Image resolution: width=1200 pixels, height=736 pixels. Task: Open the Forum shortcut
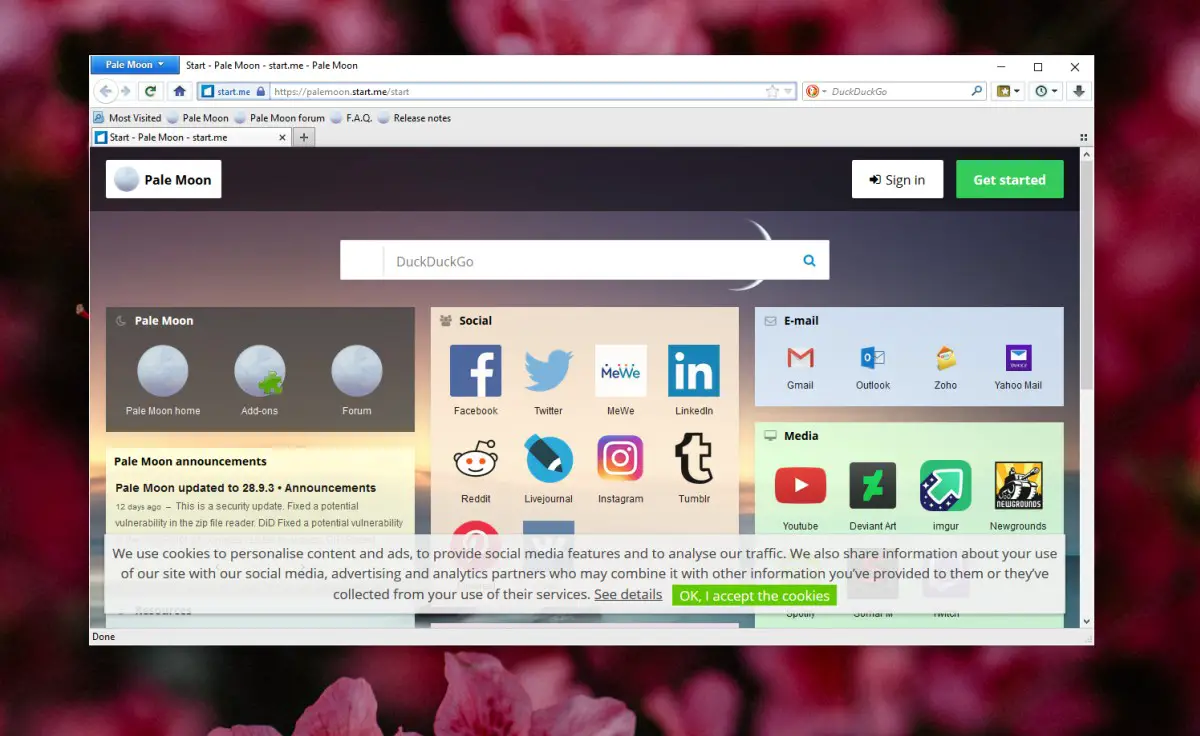click(357, 381)
